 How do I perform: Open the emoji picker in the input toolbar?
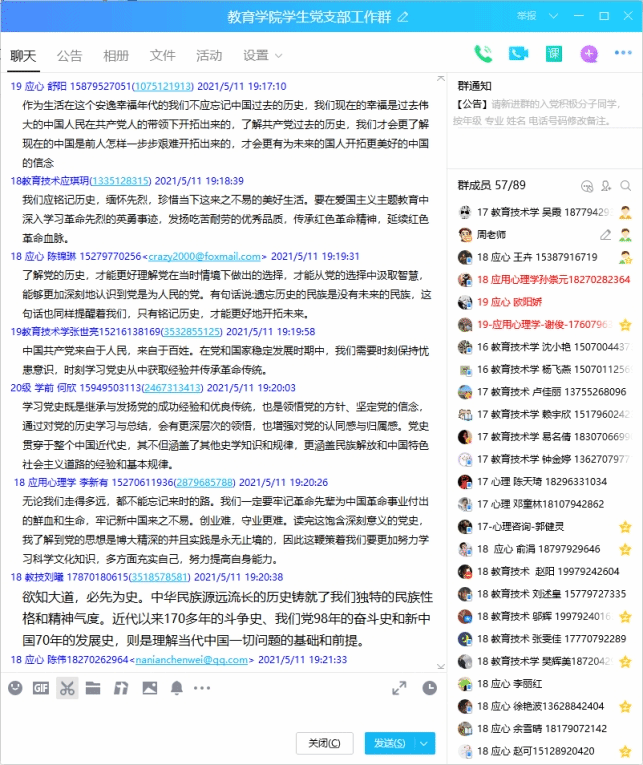[x=15, y=688]
